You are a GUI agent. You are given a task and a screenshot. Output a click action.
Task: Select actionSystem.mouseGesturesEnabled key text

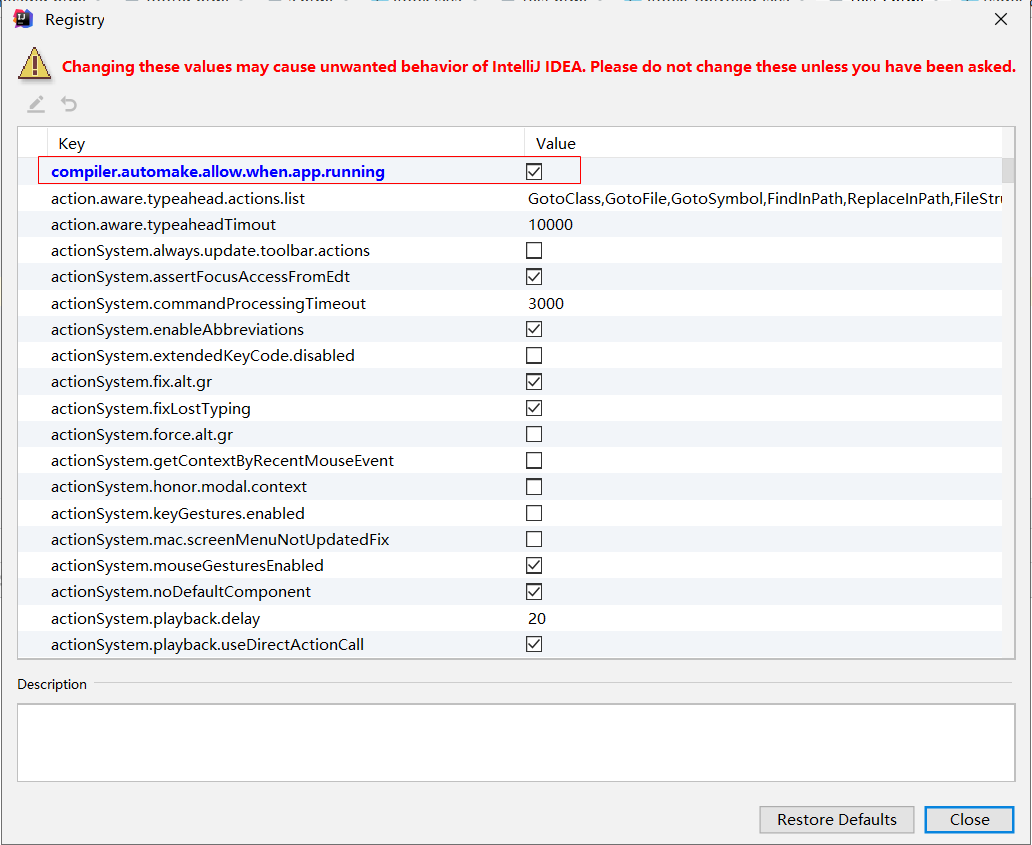(x=187, y=565)
